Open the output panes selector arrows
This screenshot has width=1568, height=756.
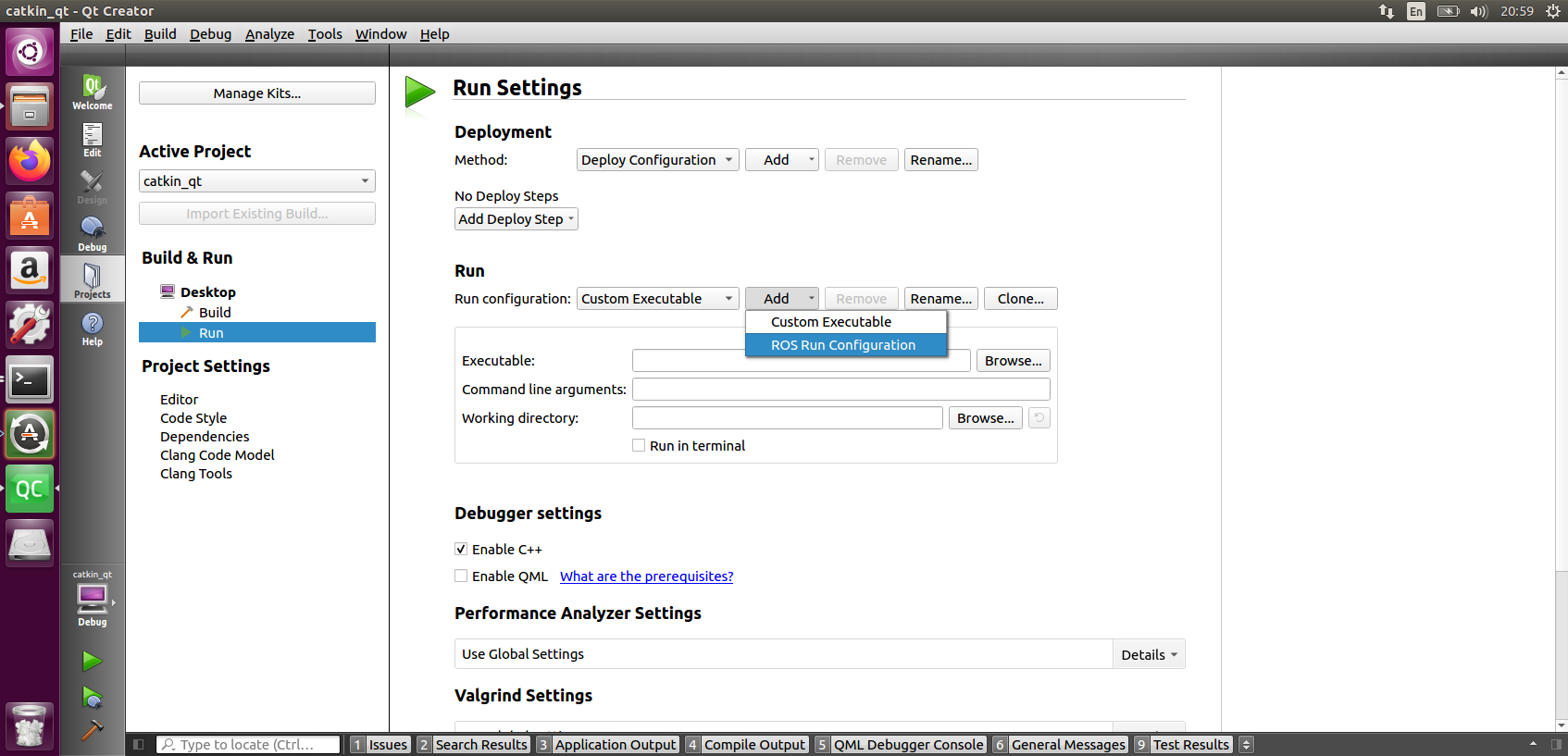click(x=1246, y=745)
